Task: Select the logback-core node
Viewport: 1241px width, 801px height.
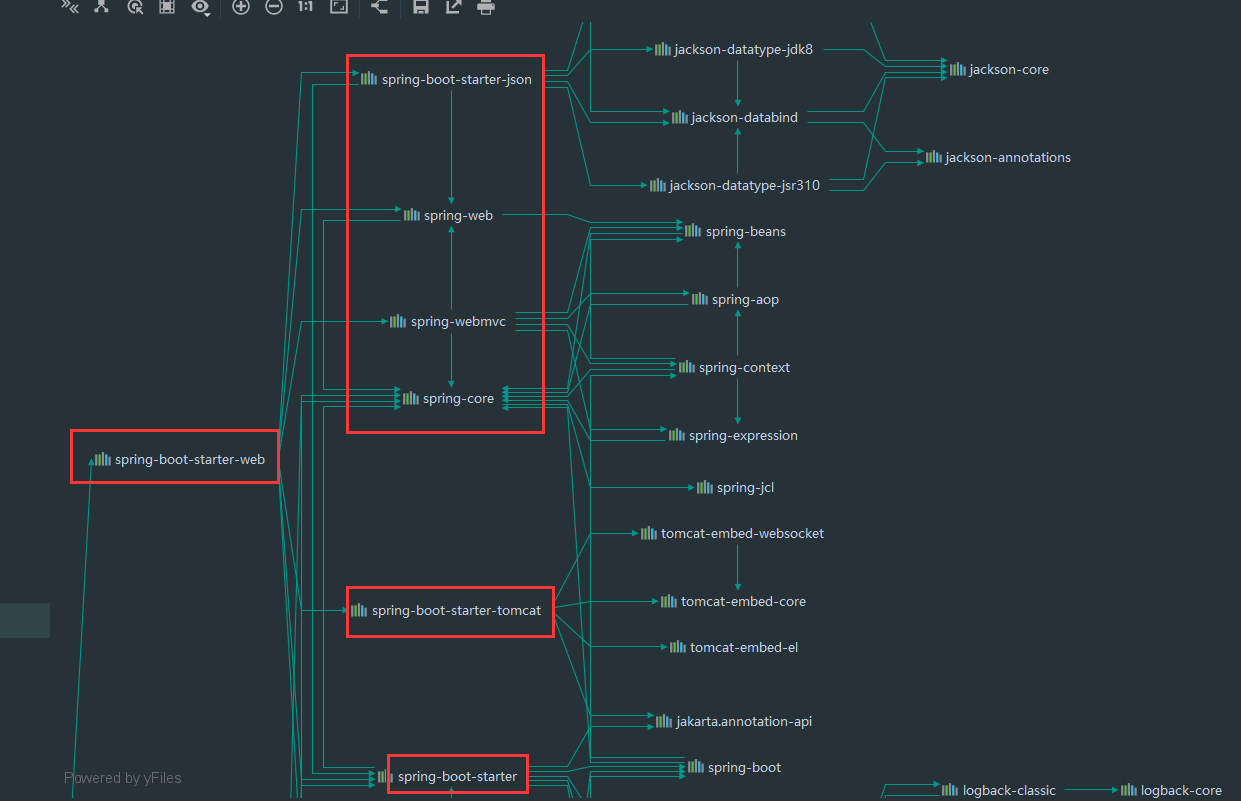Action: click(1171, 790)
